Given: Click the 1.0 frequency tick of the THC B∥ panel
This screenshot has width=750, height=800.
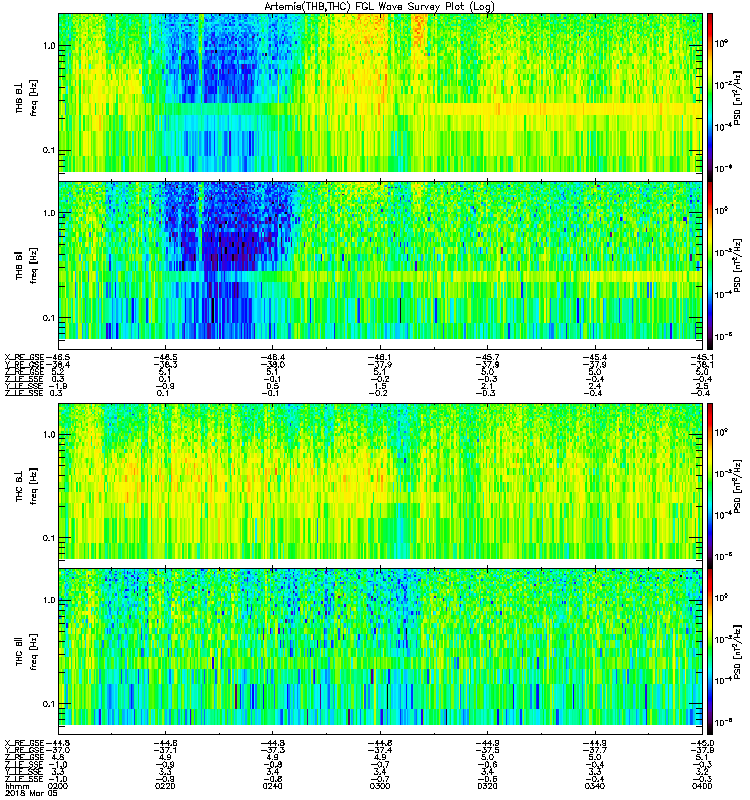Looking at the screenshot, I should click(x=49, y=600).
